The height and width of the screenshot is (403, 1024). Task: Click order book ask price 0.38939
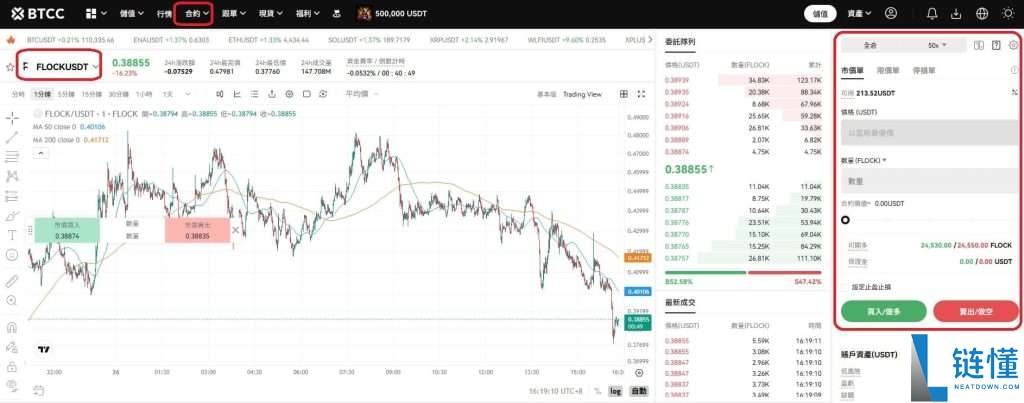676,80
